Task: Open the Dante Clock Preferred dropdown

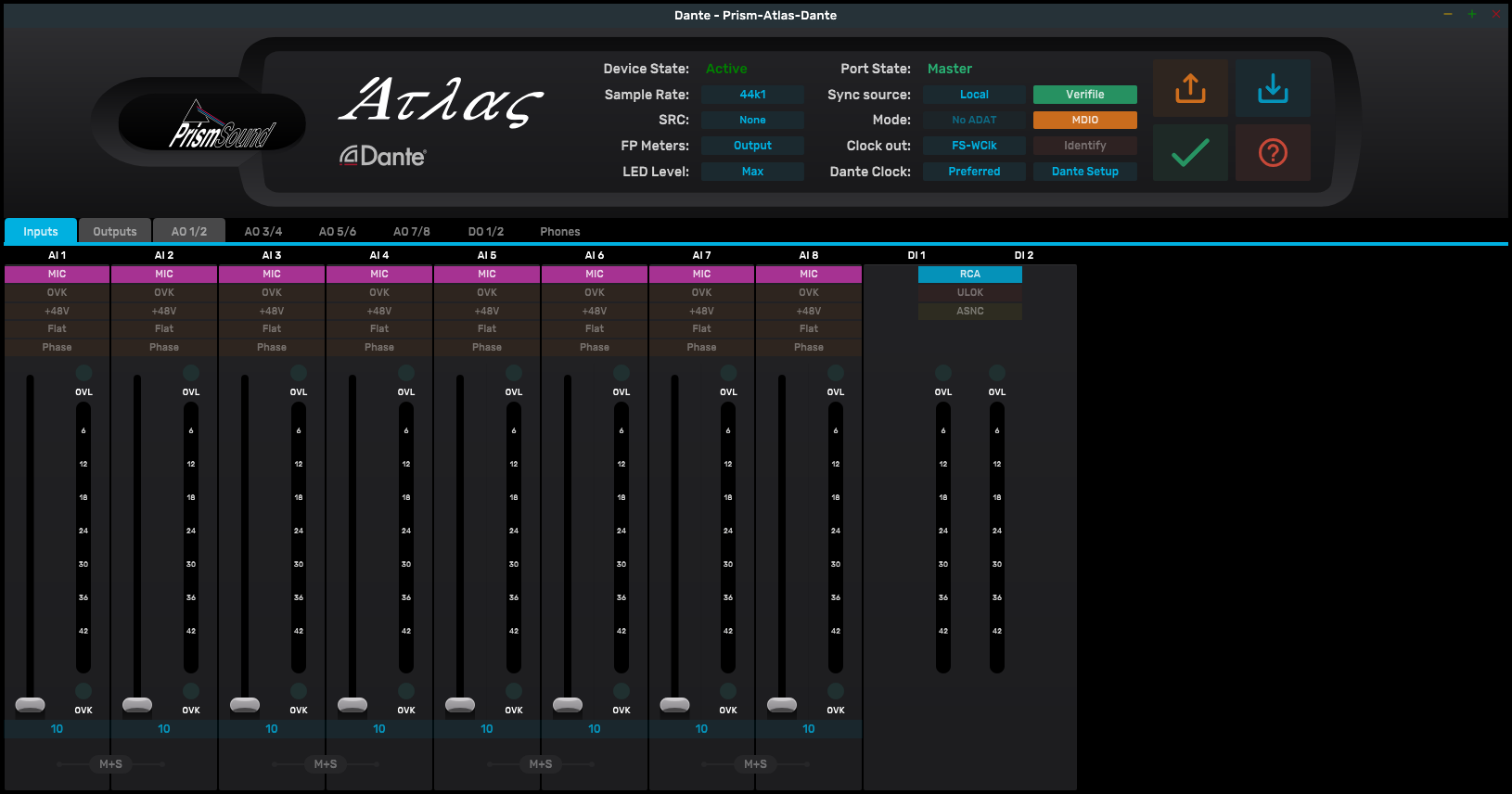Action: point(974,172)
